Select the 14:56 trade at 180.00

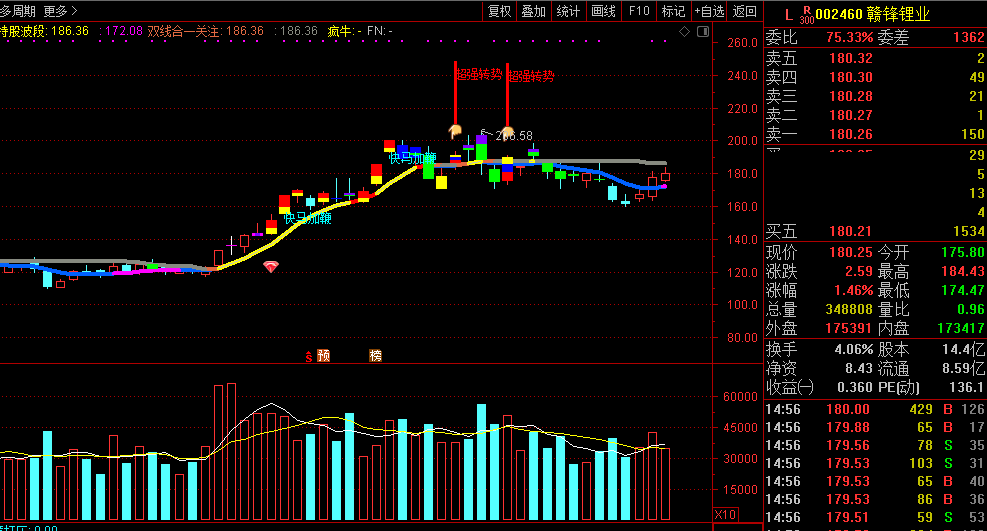pyautogui.click(x=875, y=410)
